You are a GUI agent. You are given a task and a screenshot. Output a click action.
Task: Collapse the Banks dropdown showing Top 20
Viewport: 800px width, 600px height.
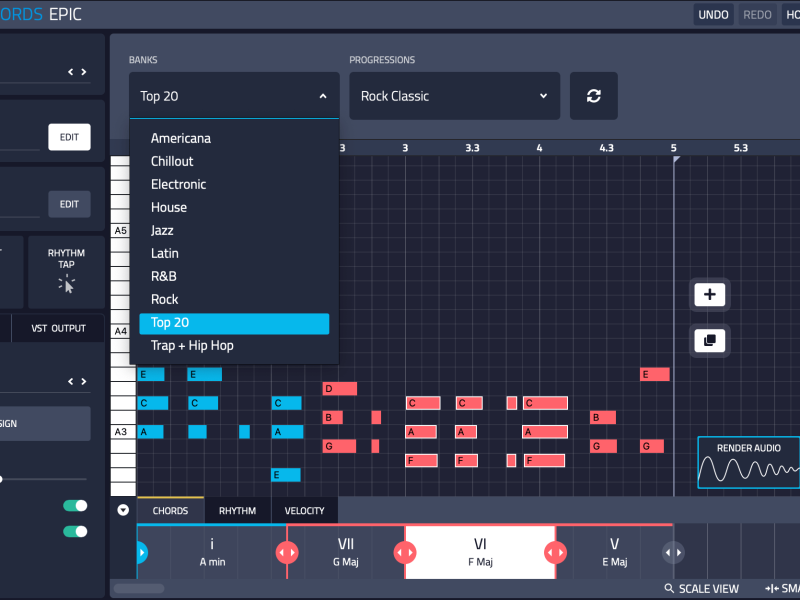pyautogui.click(x=234, y=96)
